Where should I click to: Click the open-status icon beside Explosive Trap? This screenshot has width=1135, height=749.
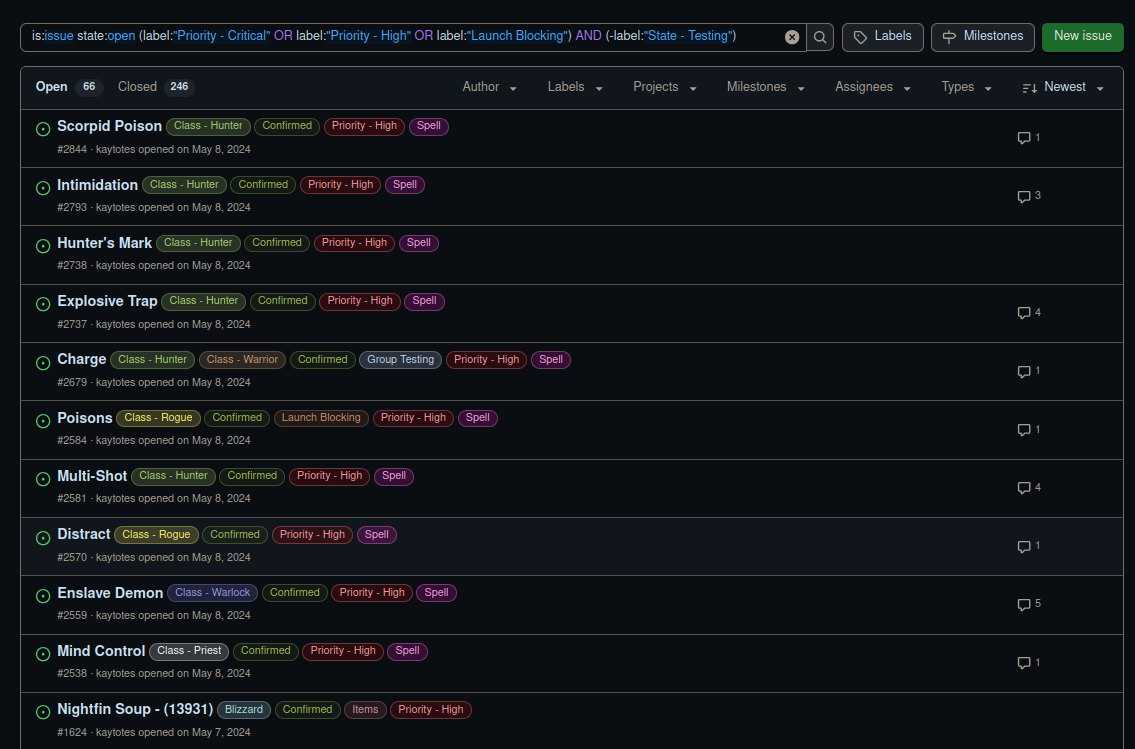(x=43, y=304)
